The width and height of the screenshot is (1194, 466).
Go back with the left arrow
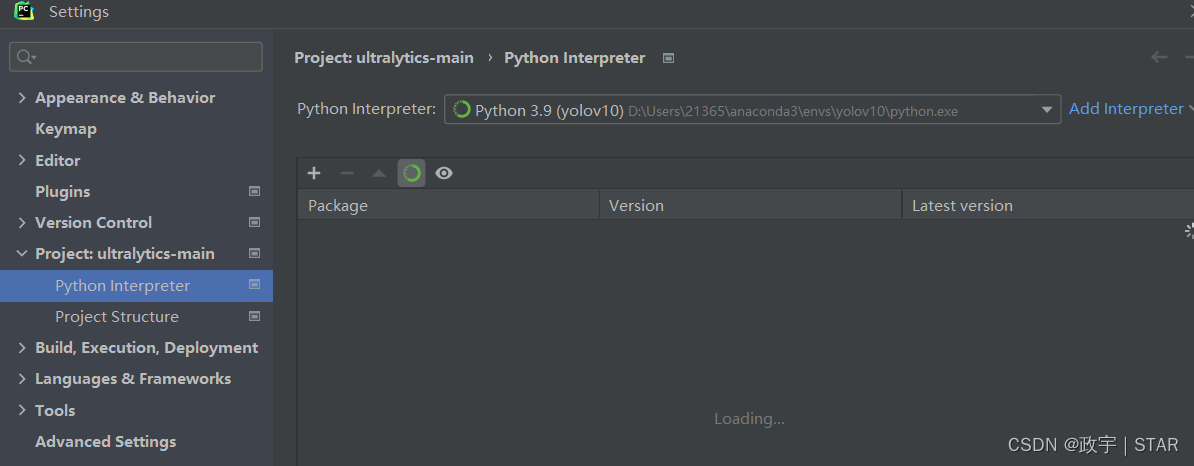(x=1159, y=57)
